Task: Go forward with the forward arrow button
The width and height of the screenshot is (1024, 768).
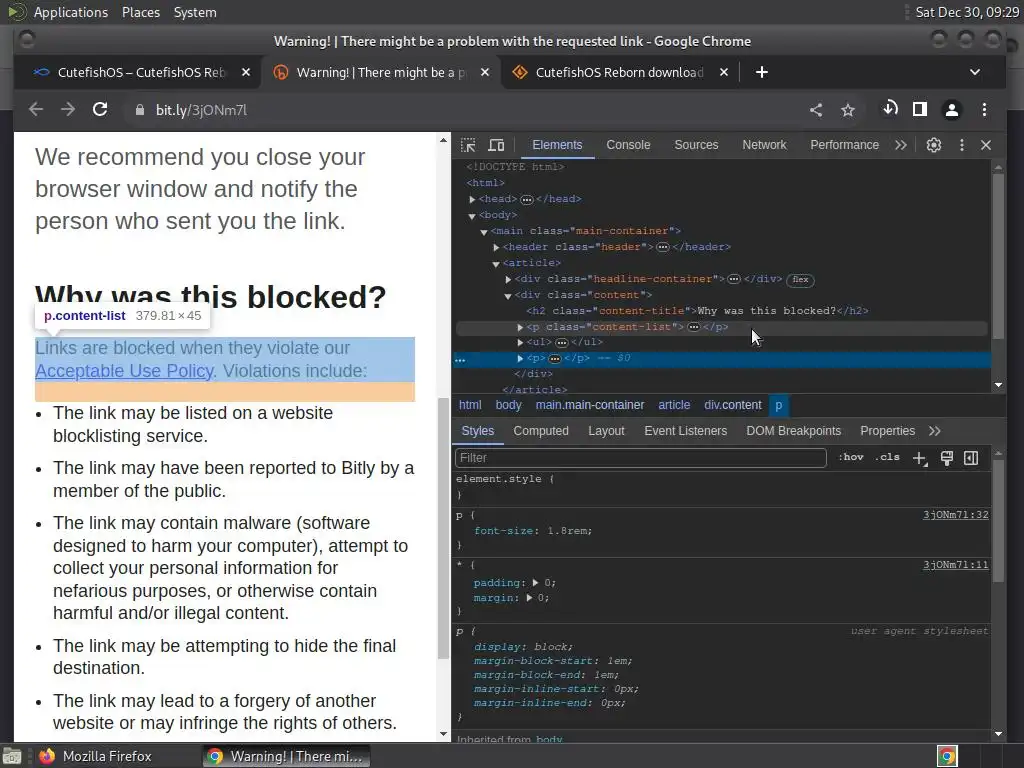Action: (x=68, y=110)
